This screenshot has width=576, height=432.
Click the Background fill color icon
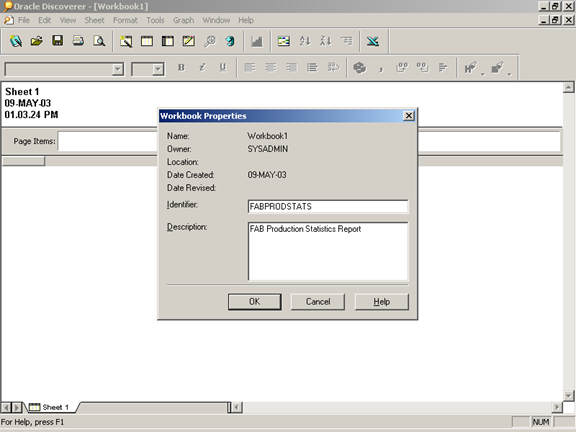(x=497, y=68)
